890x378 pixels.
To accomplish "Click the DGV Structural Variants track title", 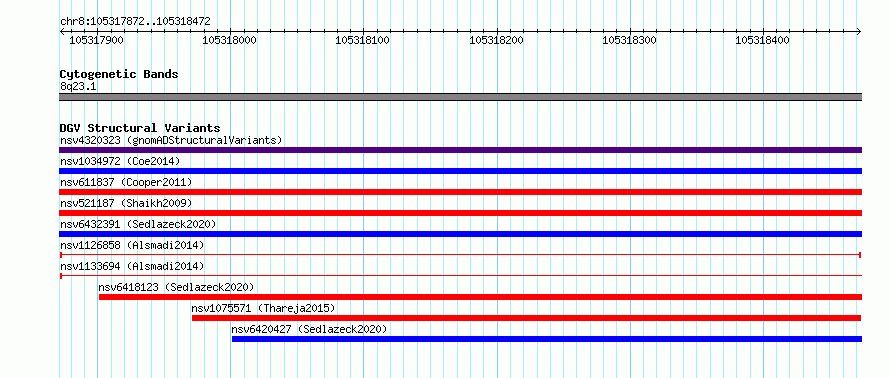I will coord(140,128).
